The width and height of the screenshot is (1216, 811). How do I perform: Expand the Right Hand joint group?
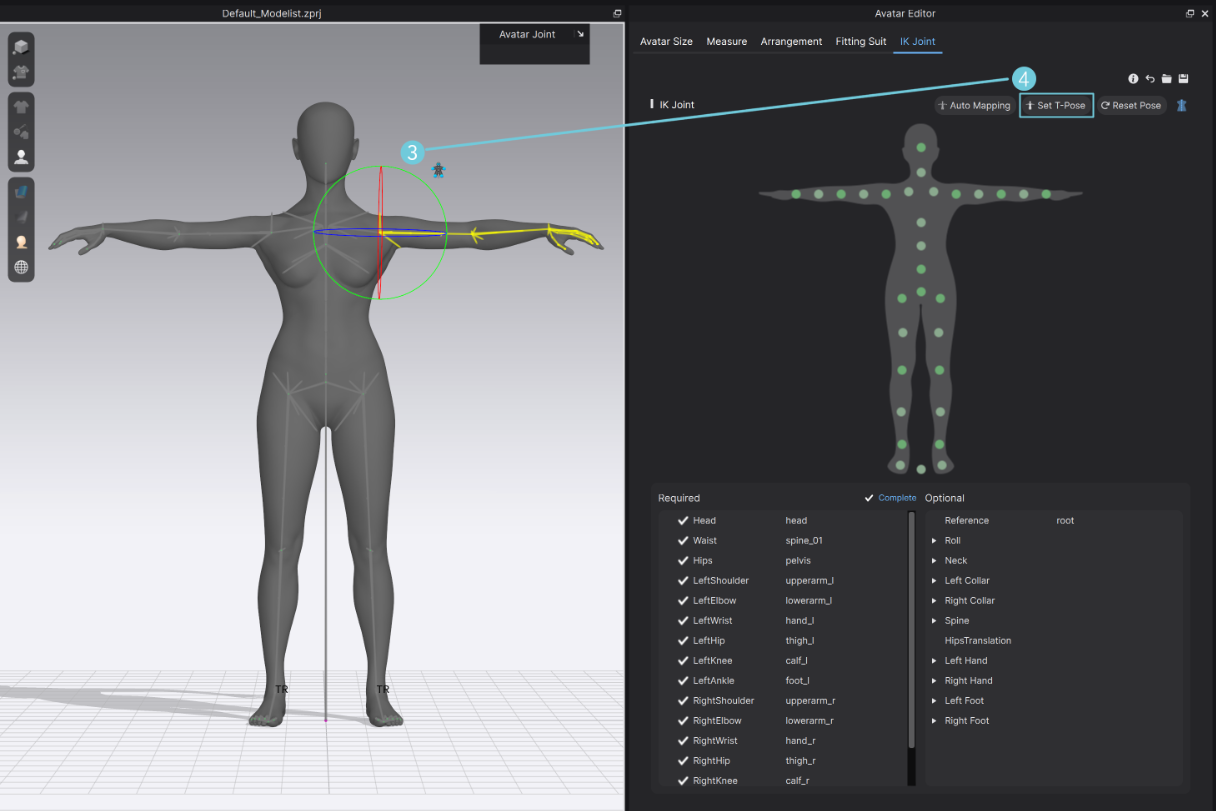pos(934,680)
